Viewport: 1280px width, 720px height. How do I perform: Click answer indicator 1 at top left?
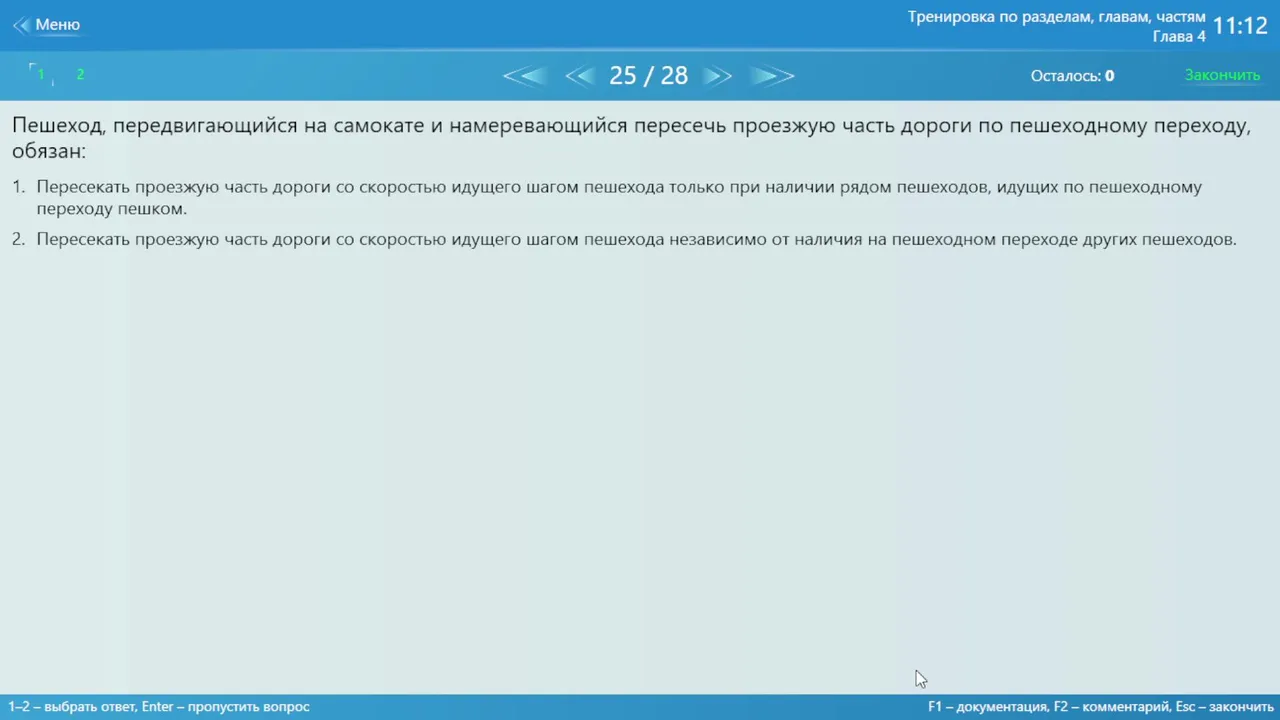click(41, 74)
